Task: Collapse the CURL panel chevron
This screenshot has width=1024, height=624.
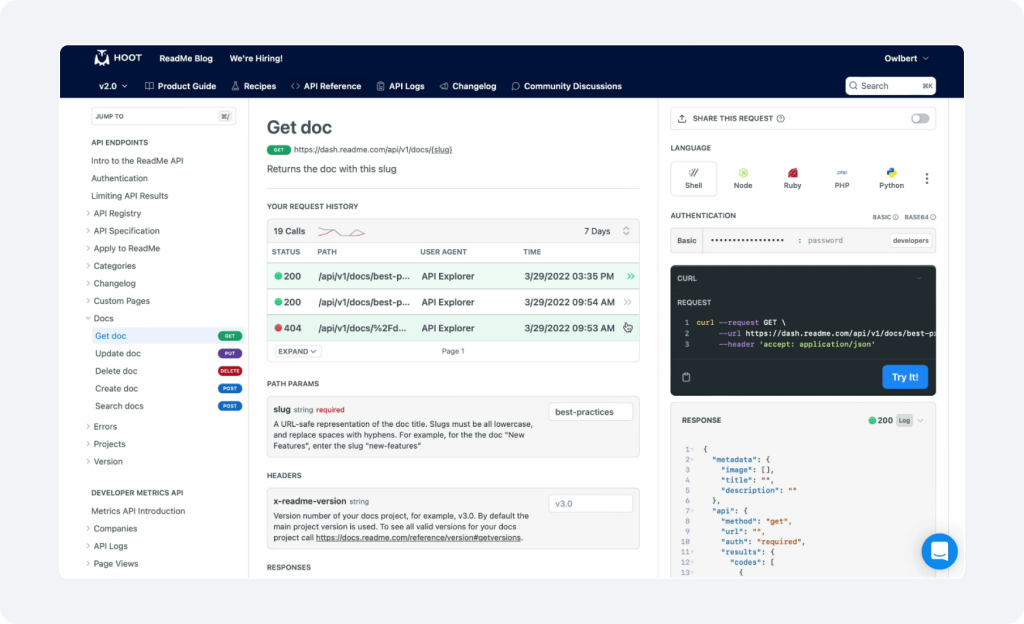Action: 919,278
